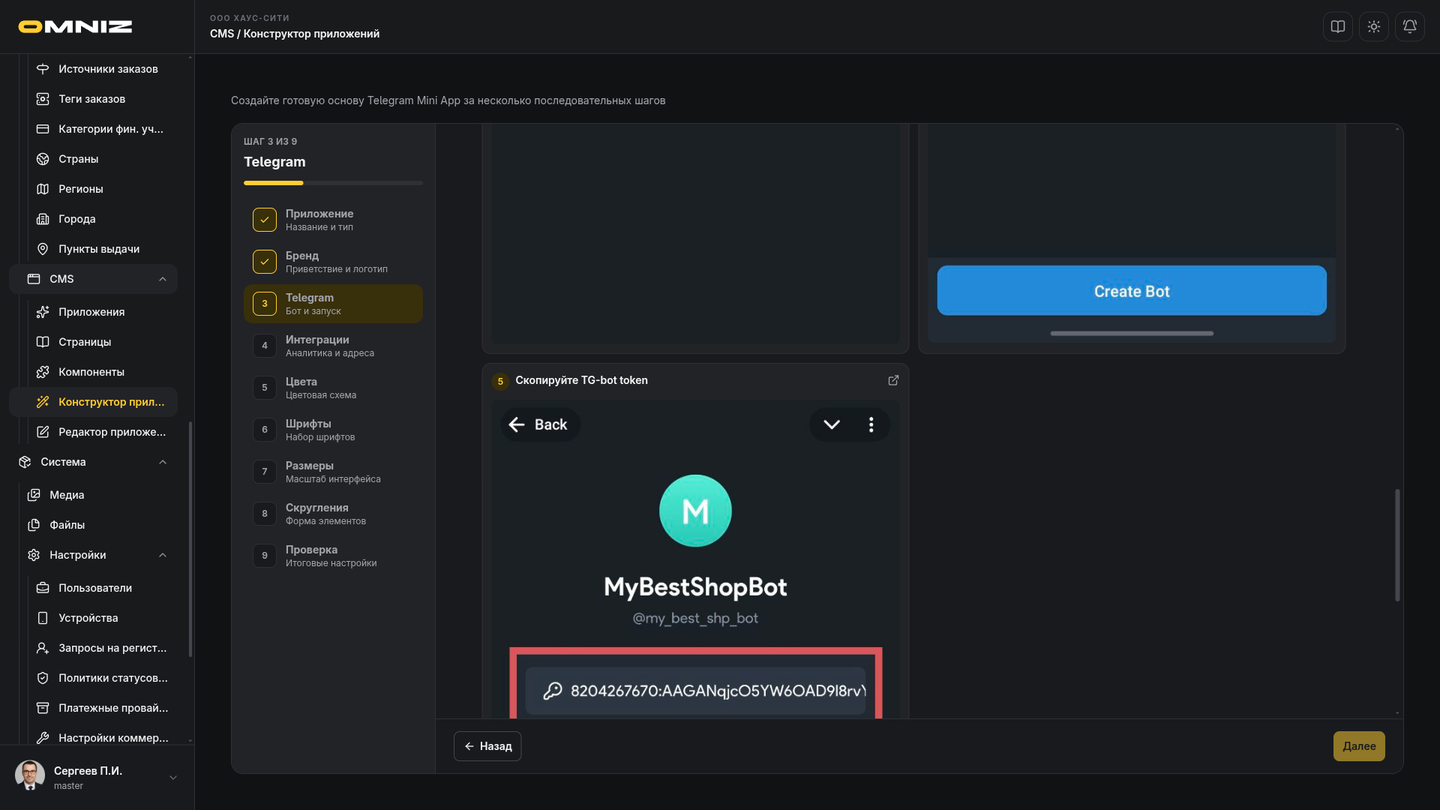Go to step Приложение Название и тип
Screen dimensions: 1440x810
[333, 220]
